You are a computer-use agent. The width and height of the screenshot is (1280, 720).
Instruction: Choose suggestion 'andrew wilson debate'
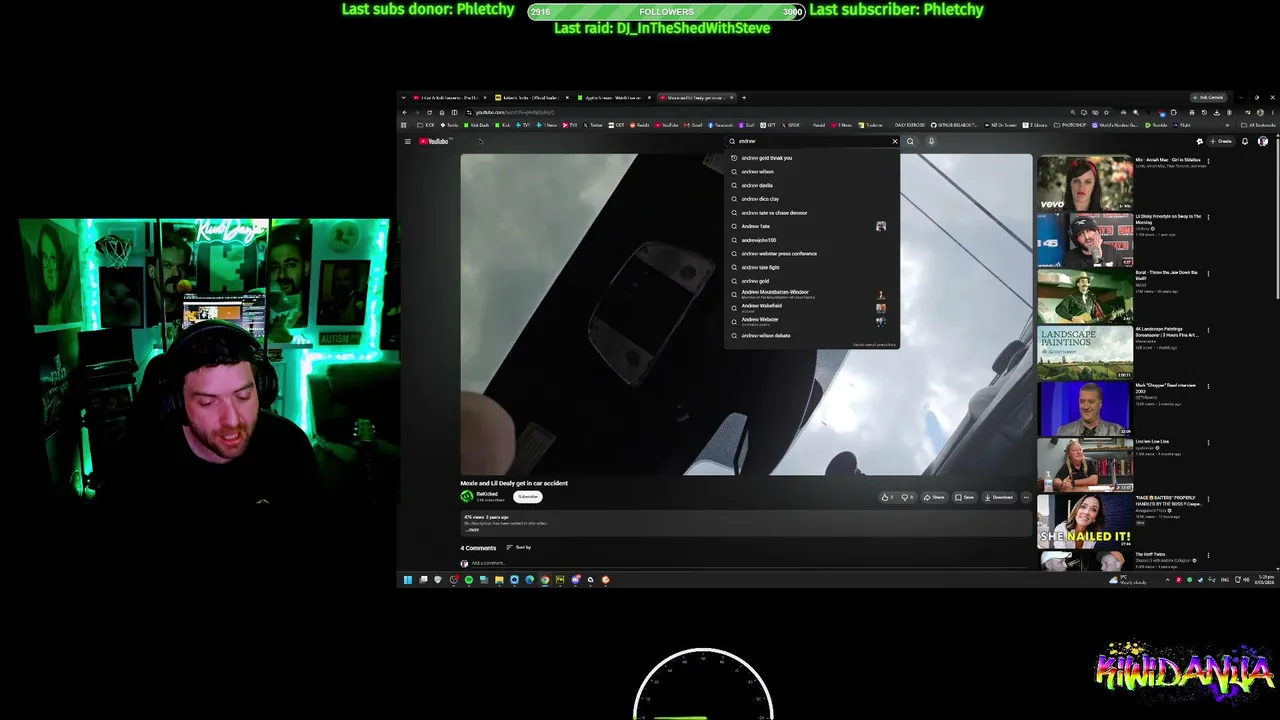[x=811, y=336]
